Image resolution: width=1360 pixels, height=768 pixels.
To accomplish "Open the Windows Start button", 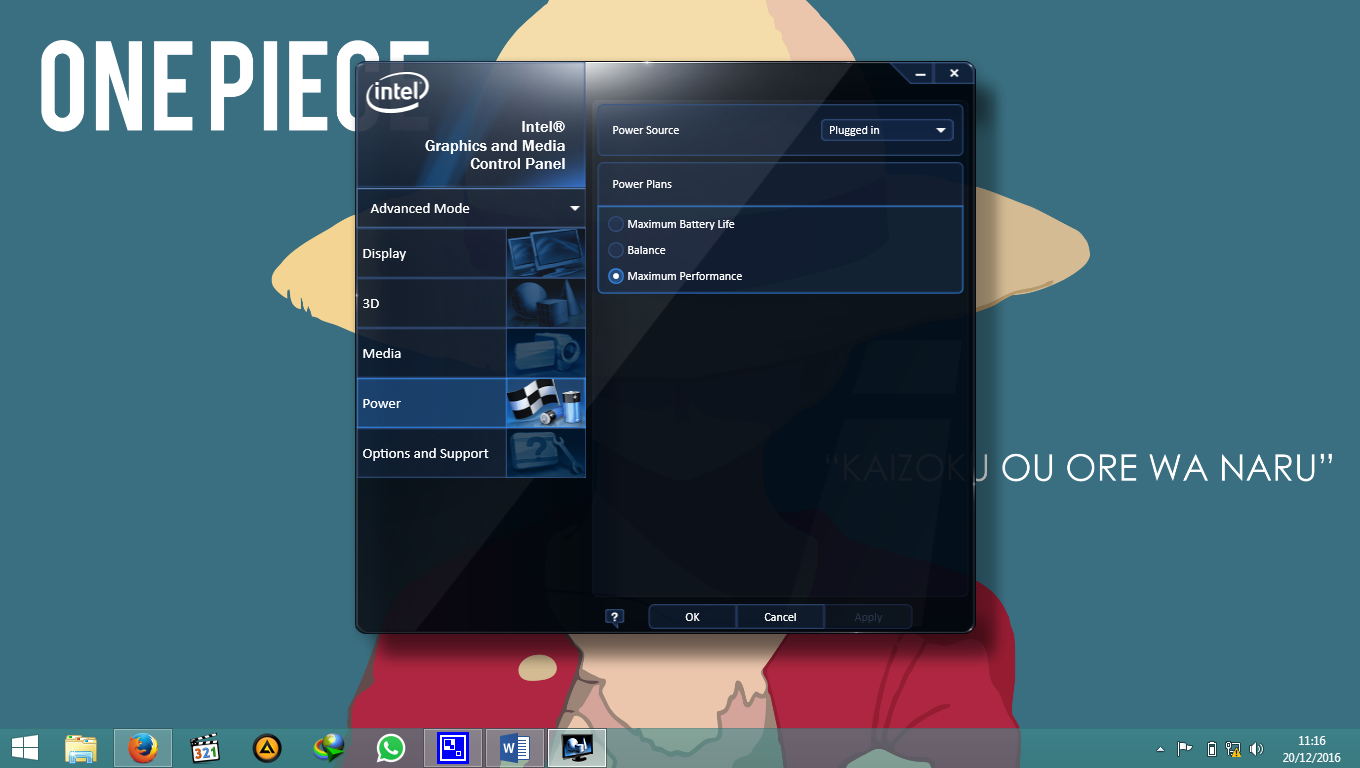I will click(x=25, y=747).
